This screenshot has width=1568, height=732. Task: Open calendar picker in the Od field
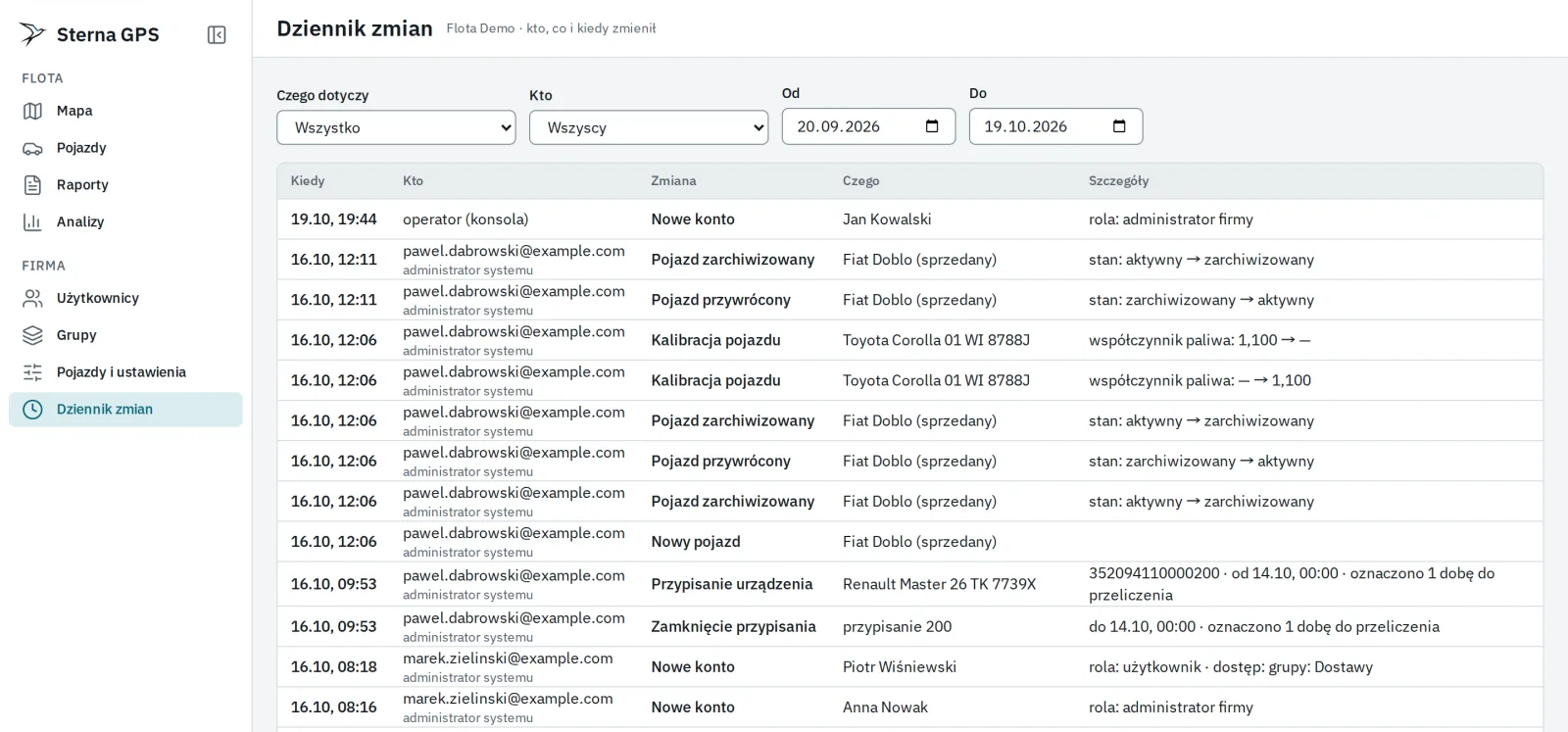932,126
